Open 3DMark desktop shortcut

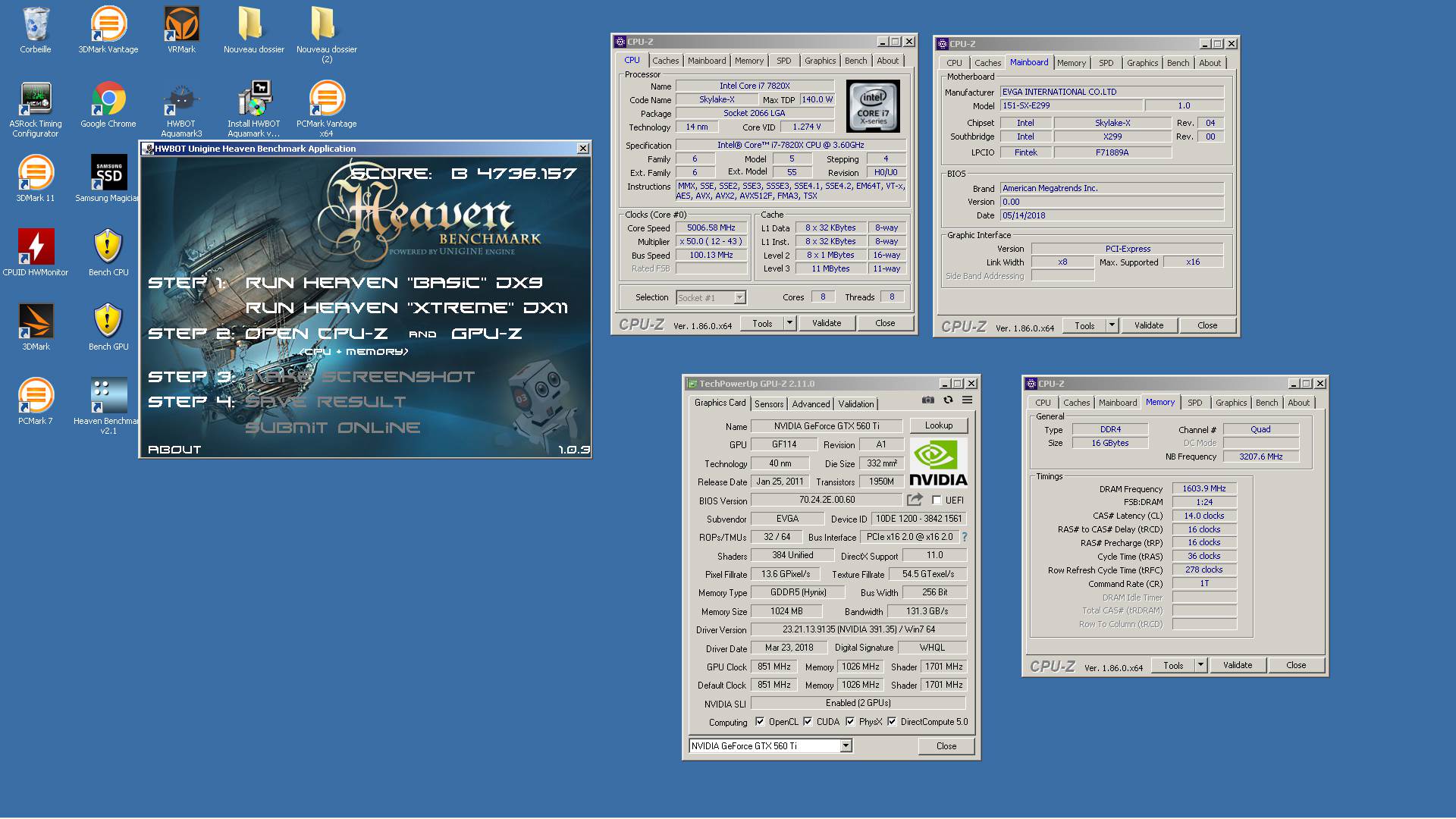[36, 328]
